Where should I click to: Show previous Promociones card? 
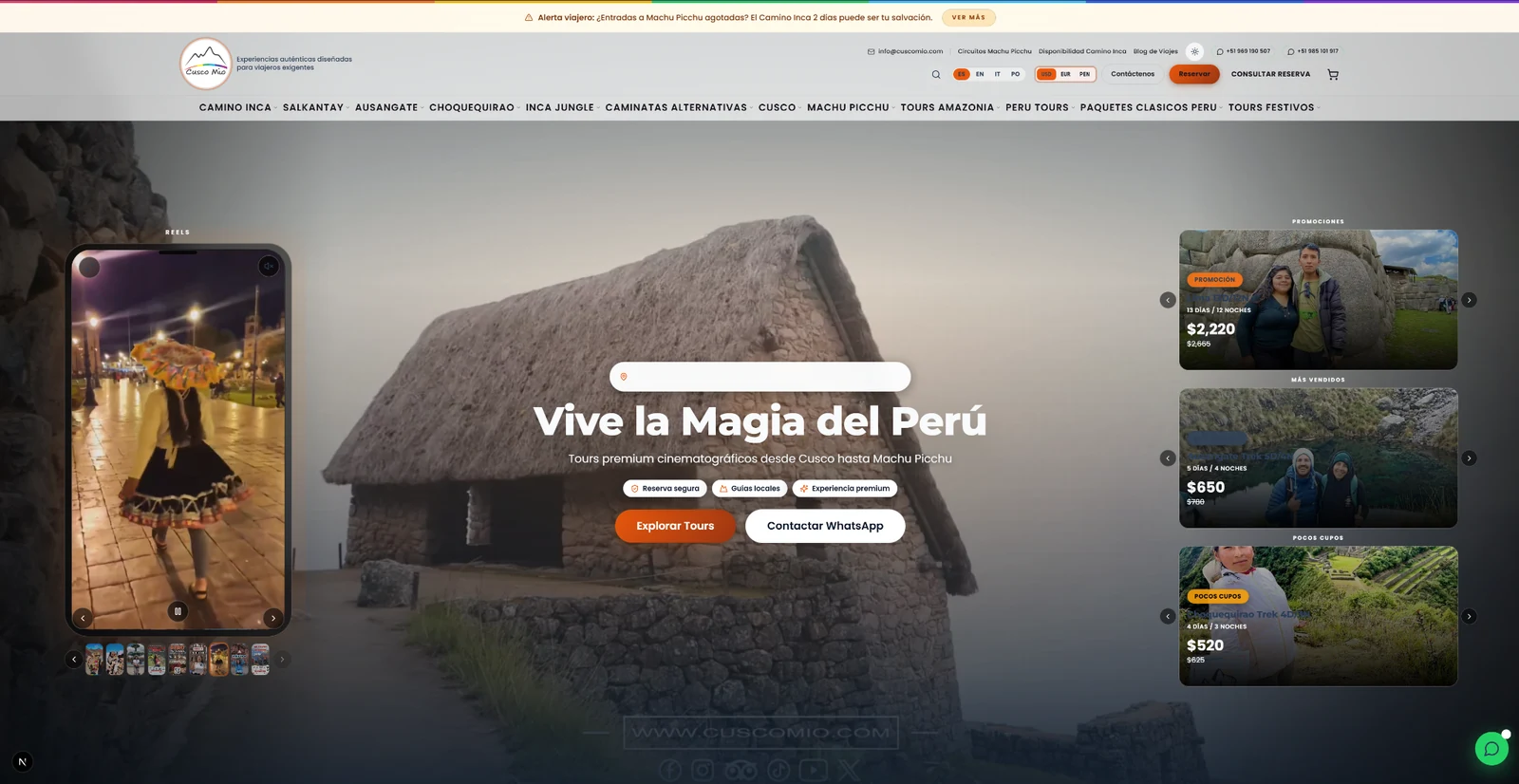(x=1168, y=300)
